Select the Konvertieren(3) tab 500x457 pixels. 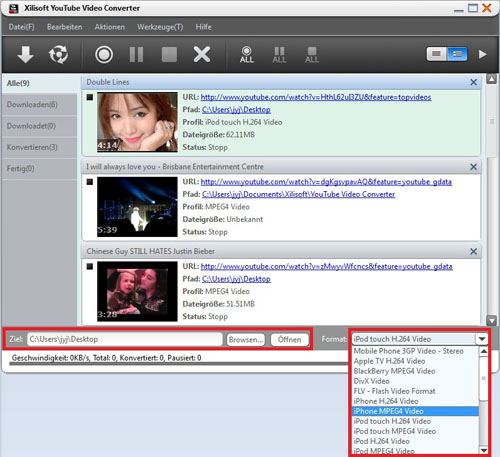point(39,147)
